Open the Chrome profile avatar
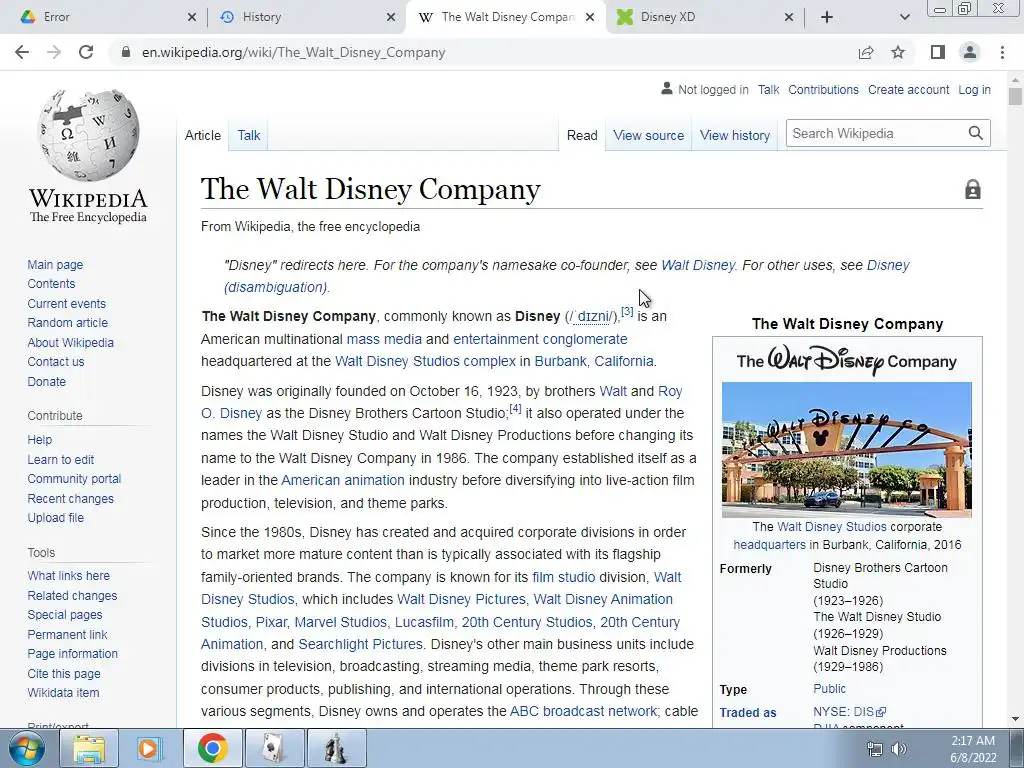Viewport: 1024px width, 768px height. 970,52
